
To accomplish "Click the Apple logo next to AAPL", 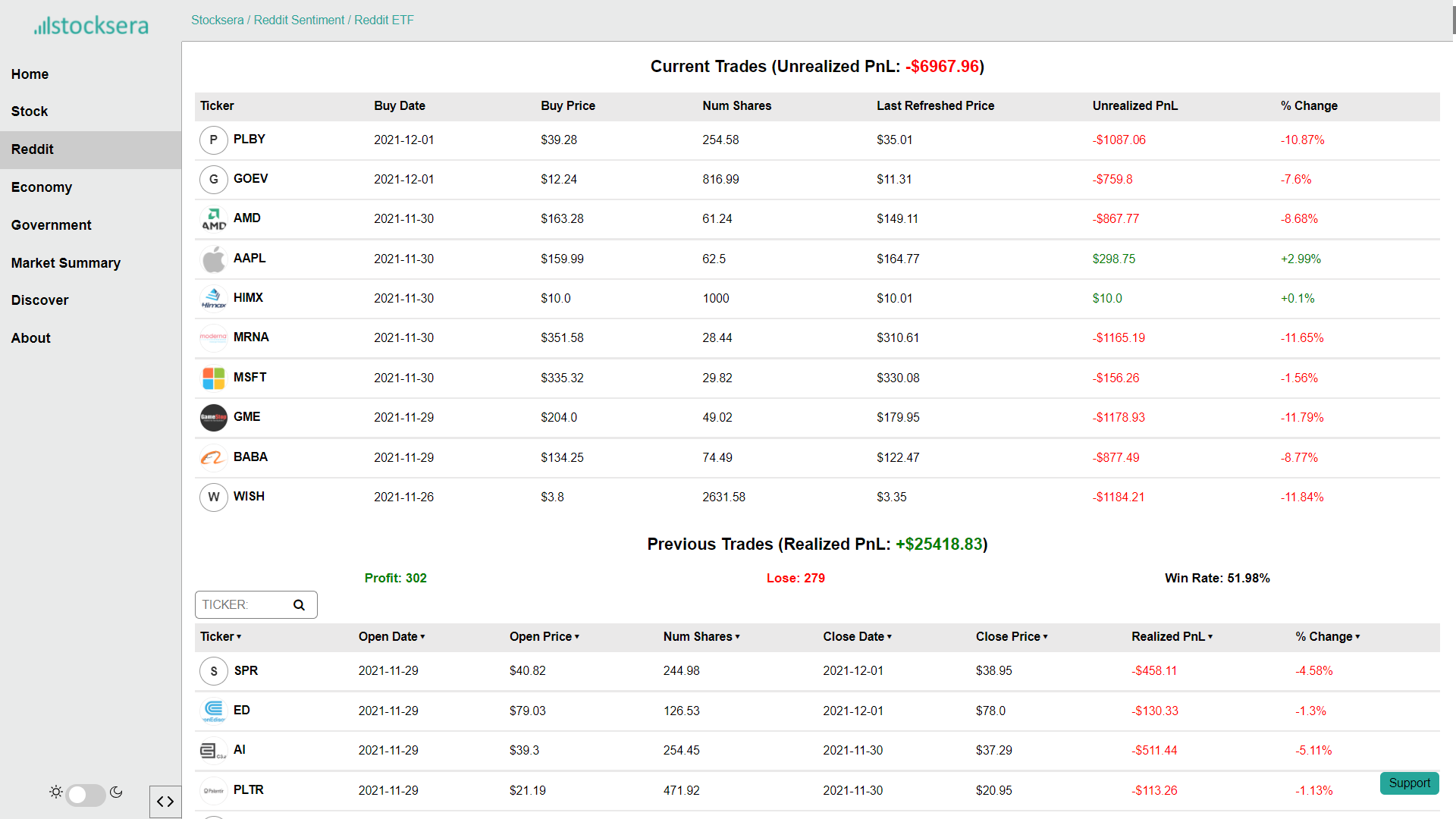I will [213, 259].
